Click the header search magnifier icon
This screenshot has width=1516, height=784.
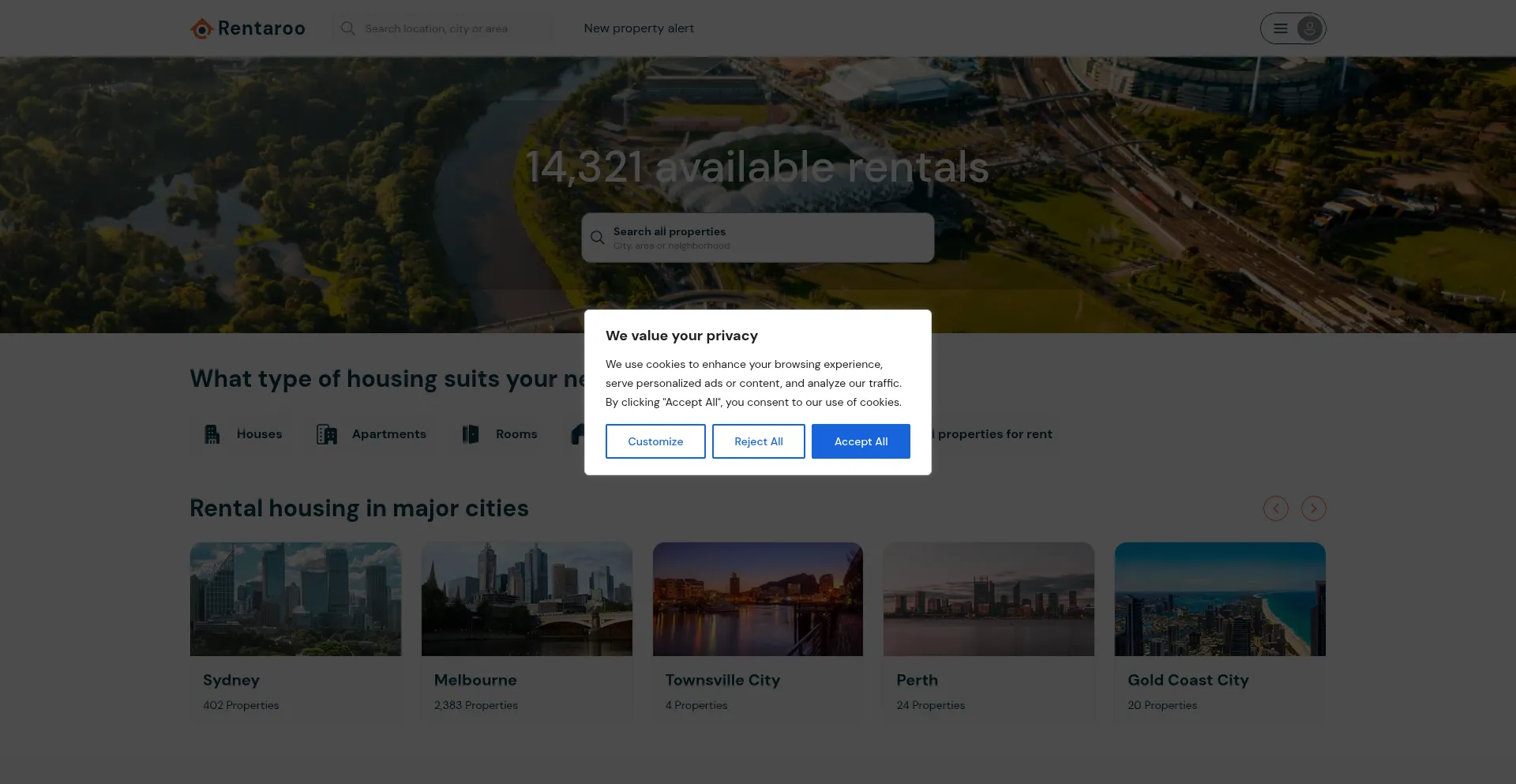(x=347, y=28)
